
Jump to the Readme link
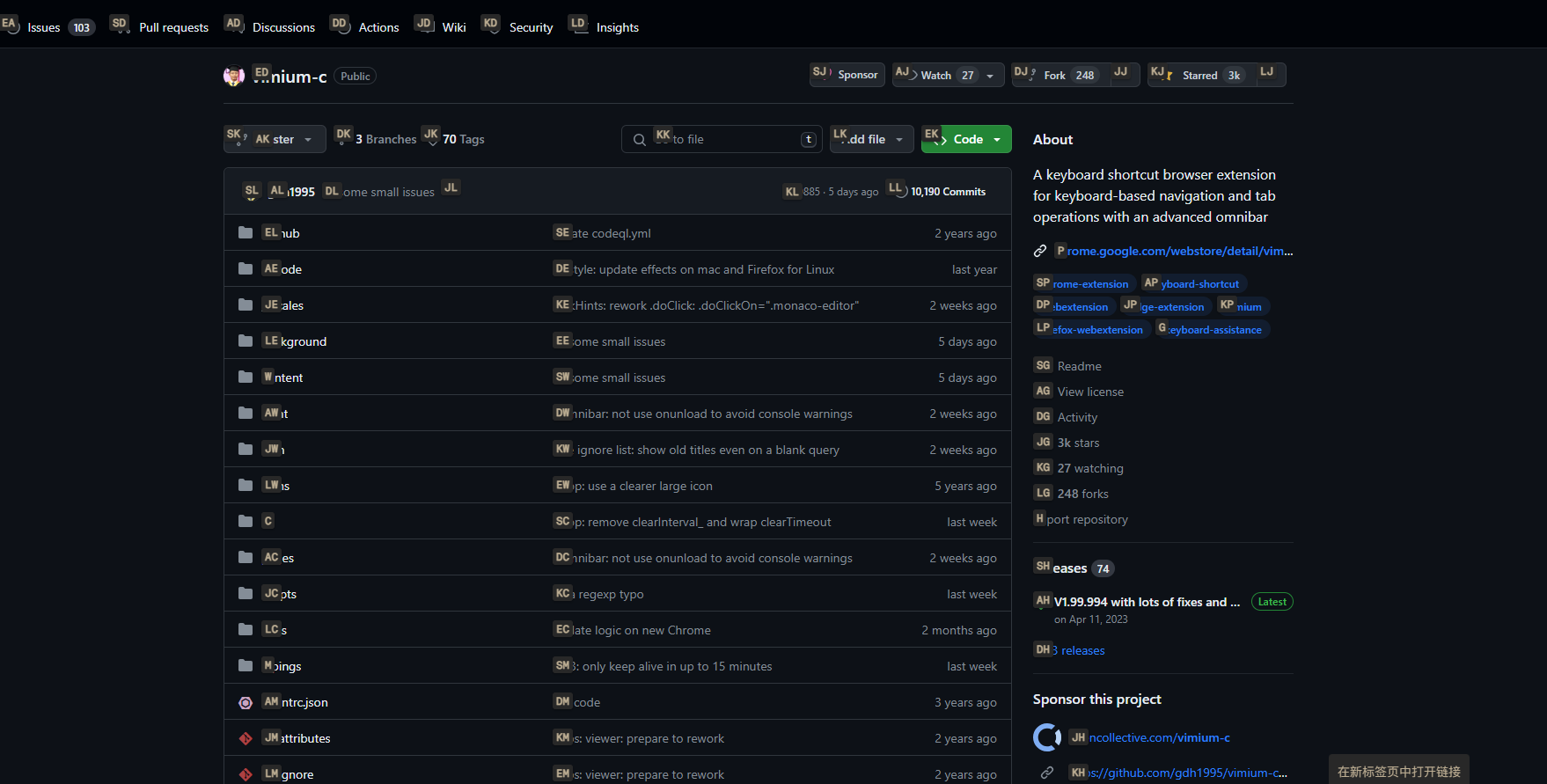pyautogui.click(x=1068, y=366)
